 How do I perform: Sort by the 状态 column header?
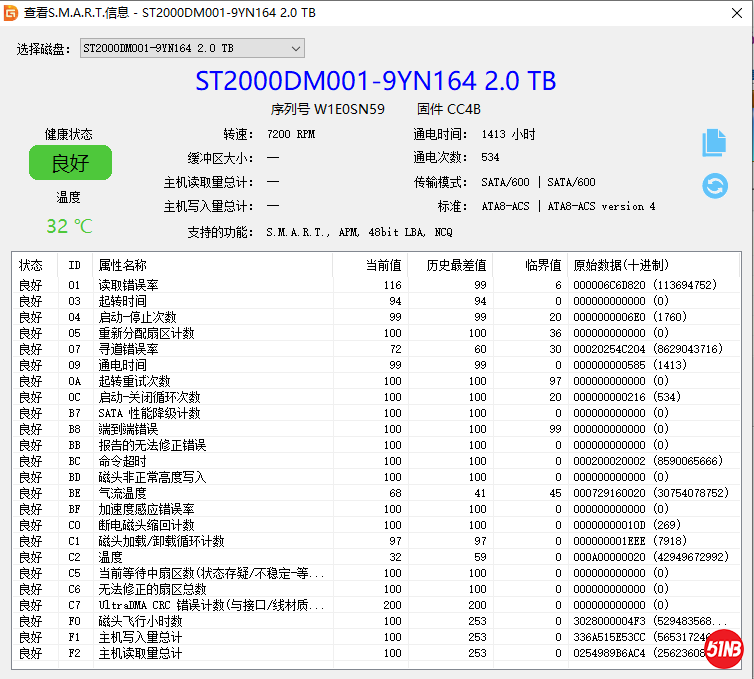coord(31,265)
